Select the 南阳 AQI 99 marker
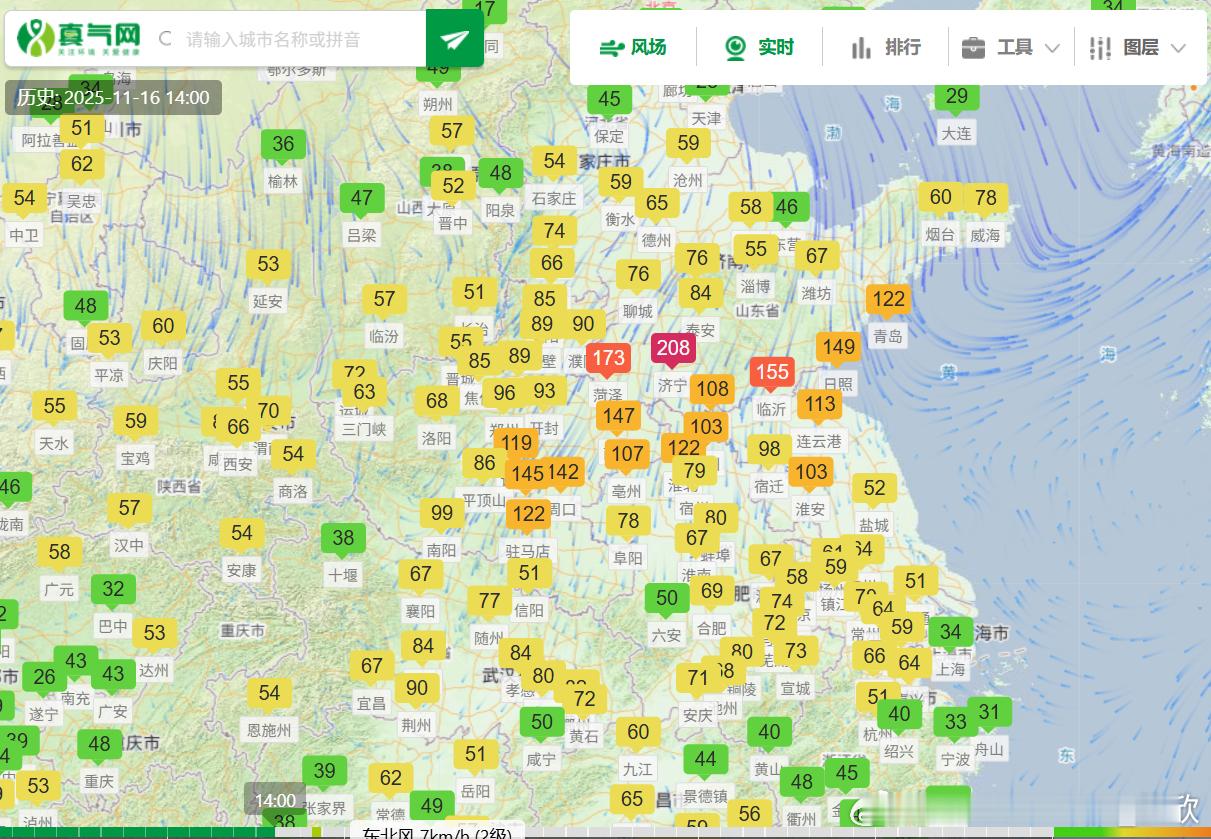1211x839 pixels. tap(442, 515)
